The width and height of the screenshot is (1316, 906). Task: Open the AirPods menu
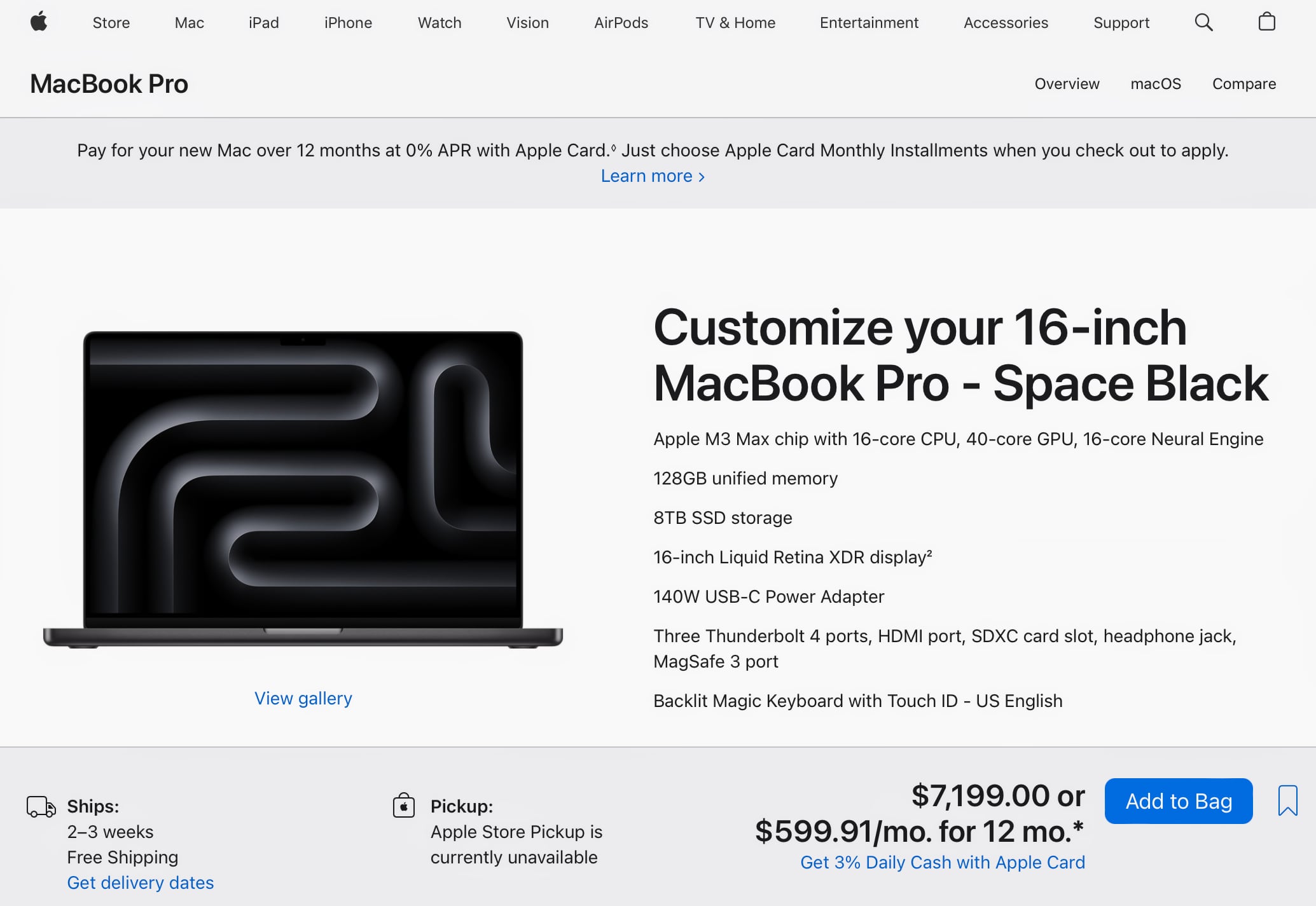coord(621,22)
